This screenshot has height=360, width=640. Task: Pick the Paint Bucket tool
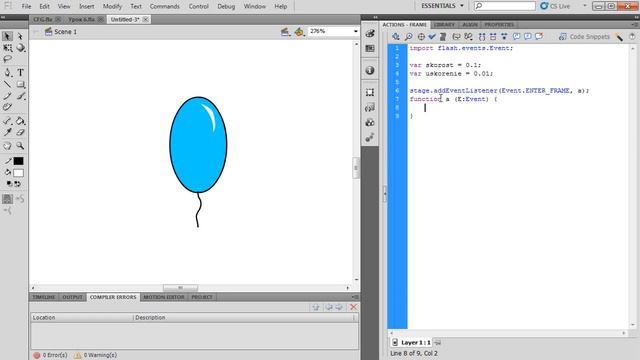(20, 121)
